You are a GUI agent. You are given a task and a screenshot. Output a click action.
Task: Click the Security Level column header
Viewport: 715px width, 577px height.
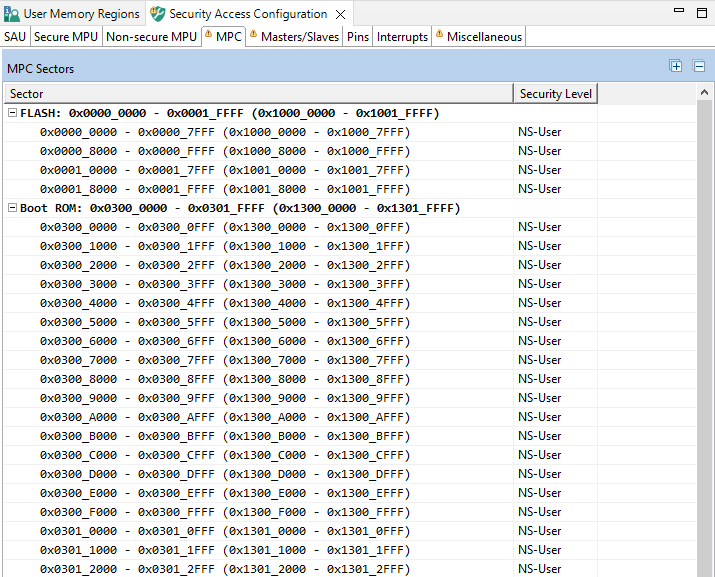click(555, 93)
